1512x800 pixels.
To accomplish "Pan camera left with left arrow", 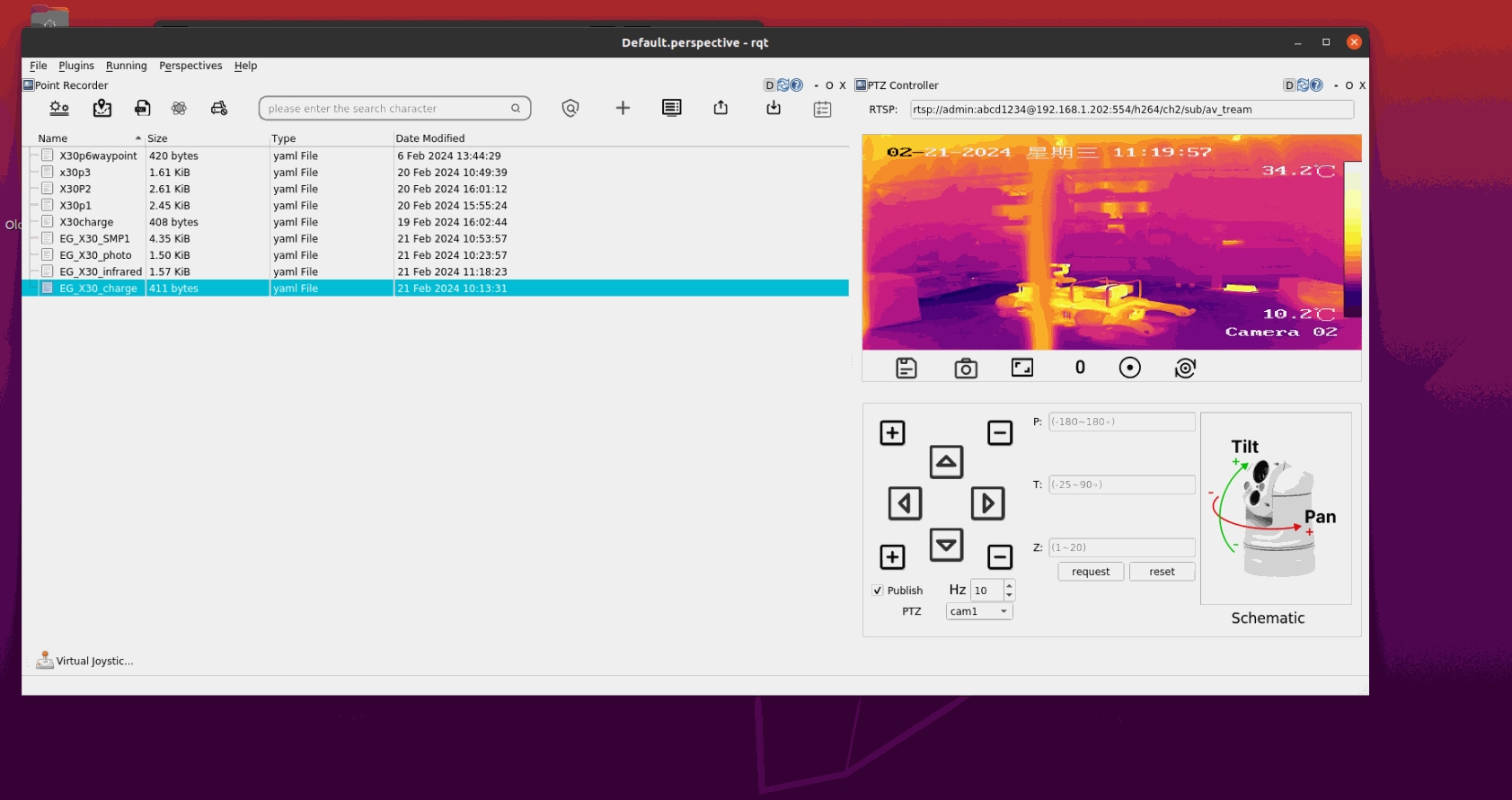I will (905, 503).
